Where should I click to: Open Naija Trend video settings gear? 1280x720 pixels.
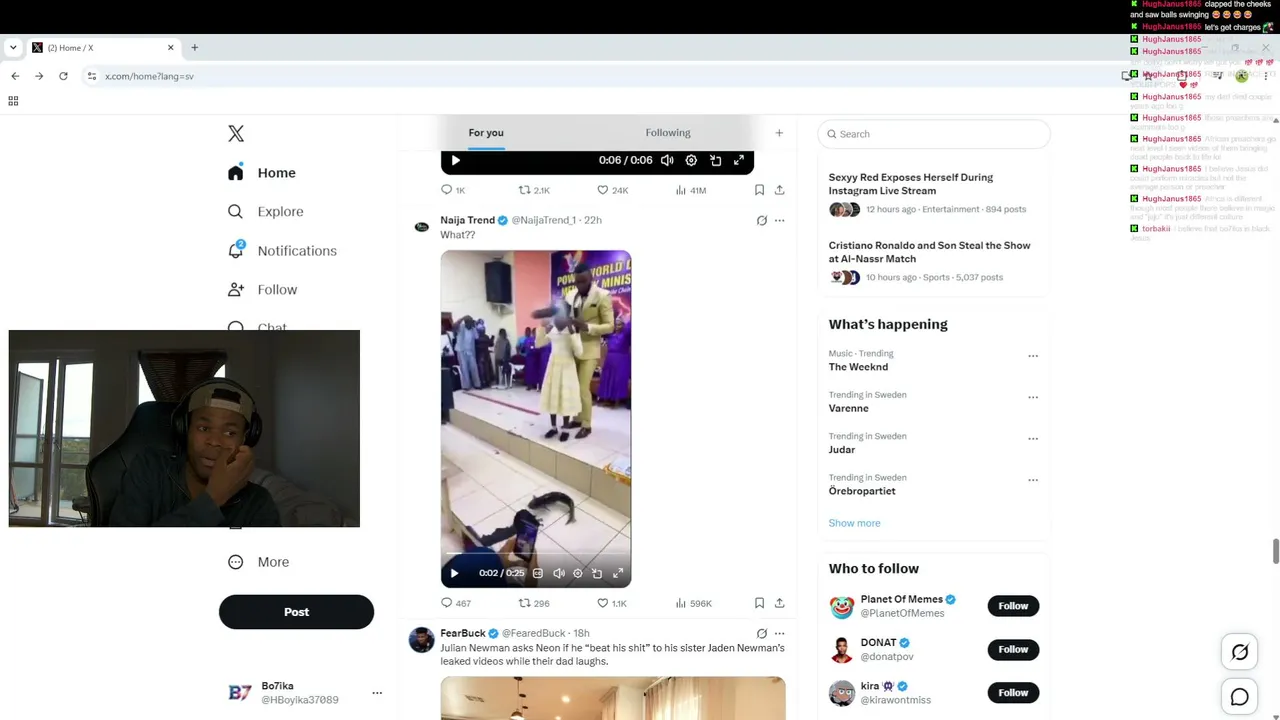pyautogui.click(x=578, y=573)
